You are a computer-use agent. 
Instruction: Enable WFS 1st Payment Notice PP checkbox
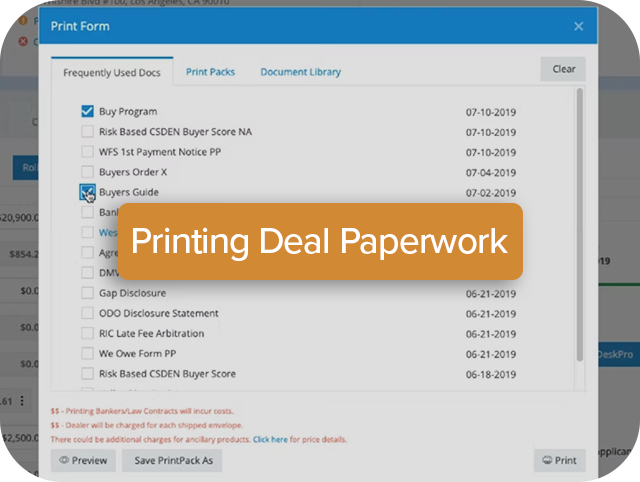(x=88, y=152)
